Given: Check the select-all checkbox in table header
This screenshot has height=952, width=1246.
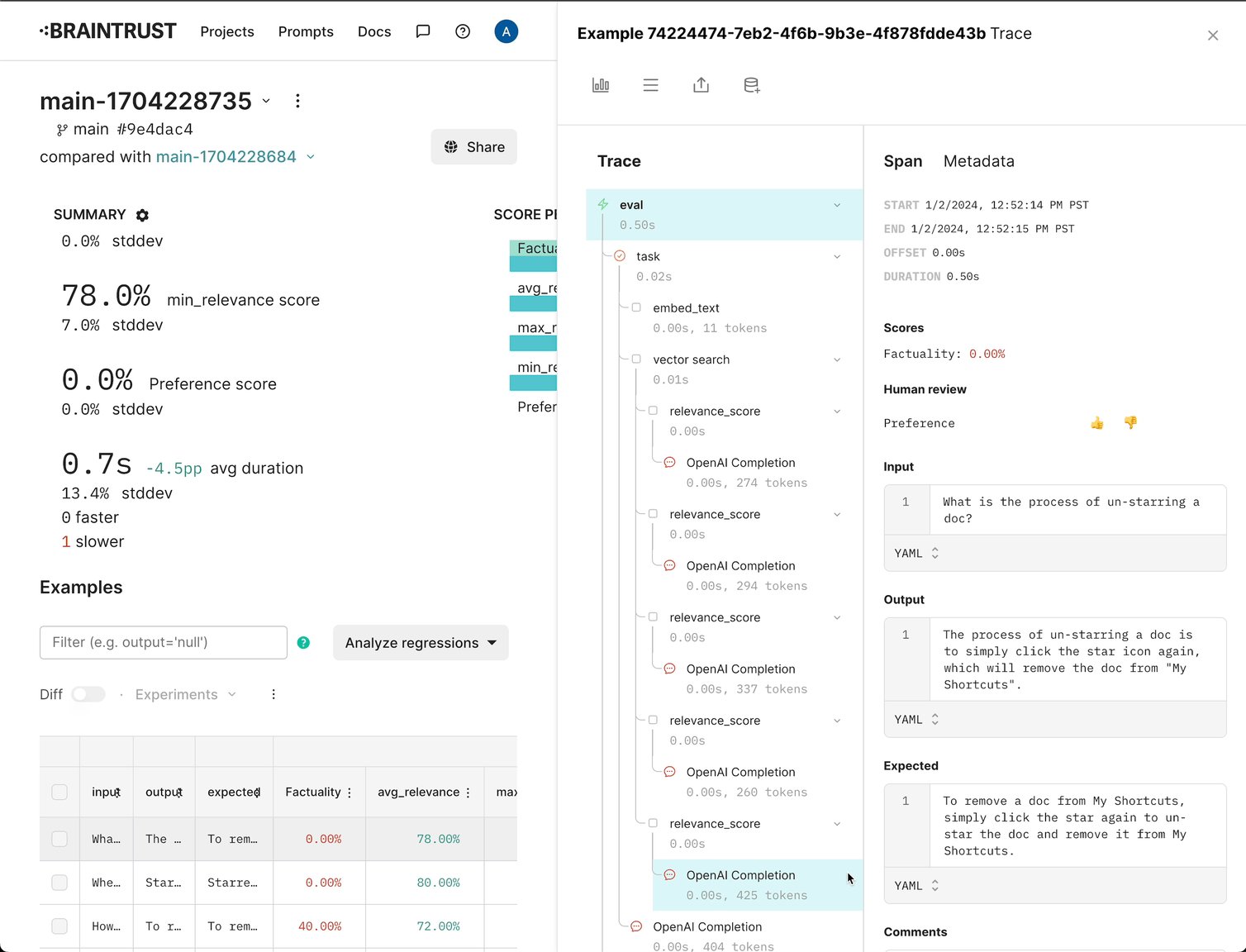Looking at the screenshot, I should click(59, 792).
